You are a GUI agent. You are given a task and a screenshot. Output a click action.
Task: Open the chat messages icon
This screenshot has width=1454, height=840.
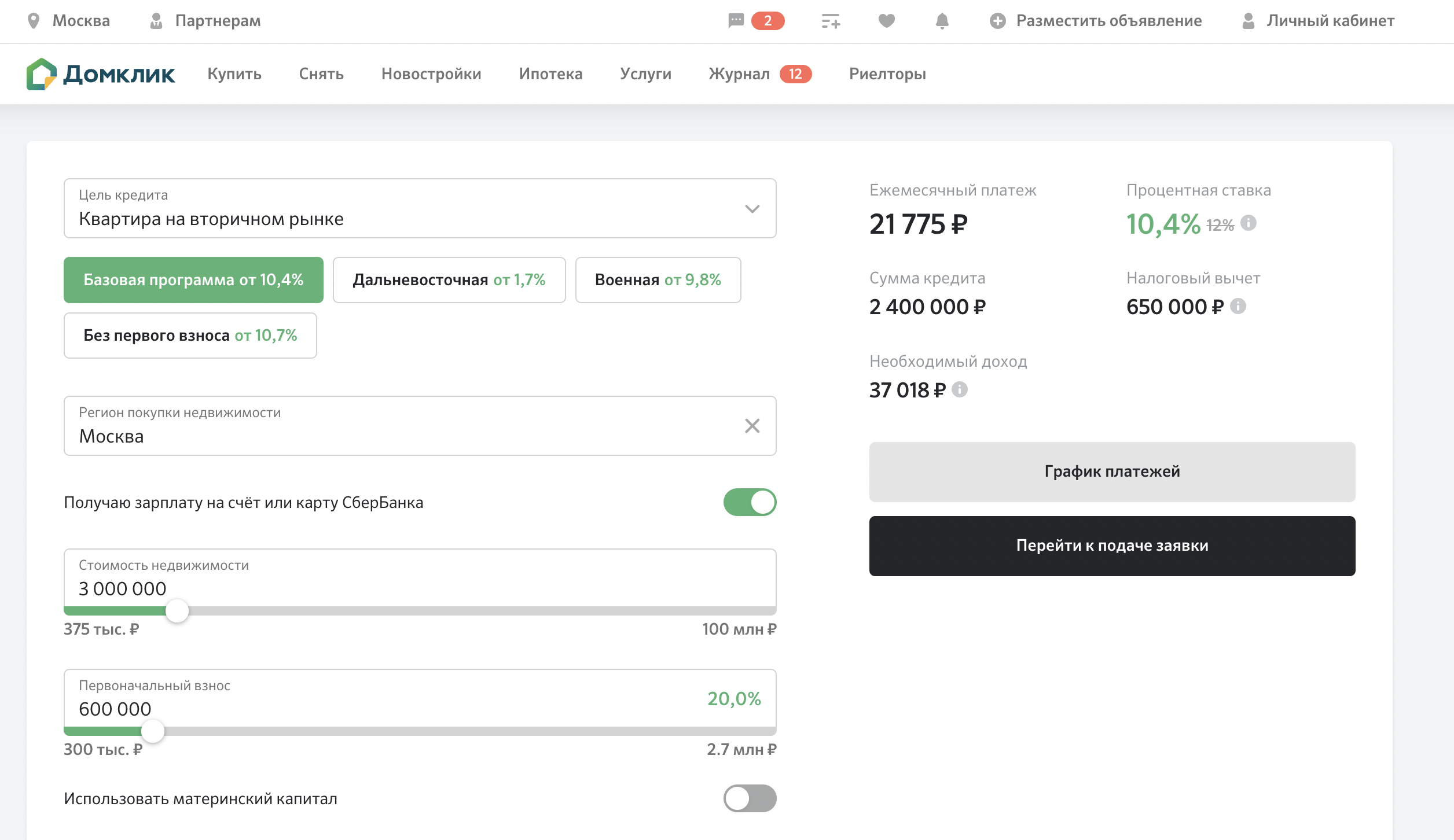(x=736, y=21)
